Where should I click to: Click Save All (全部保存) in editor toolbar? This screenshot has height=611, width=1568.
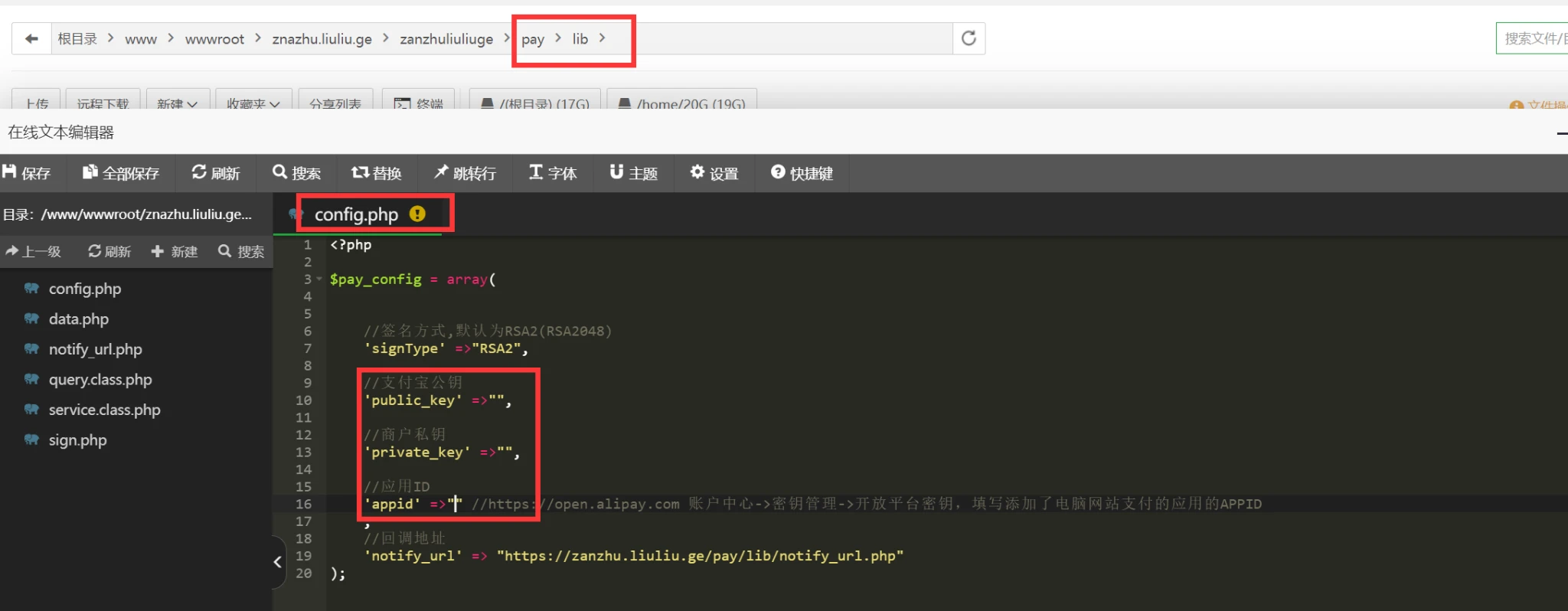click(x=121, y=173)
